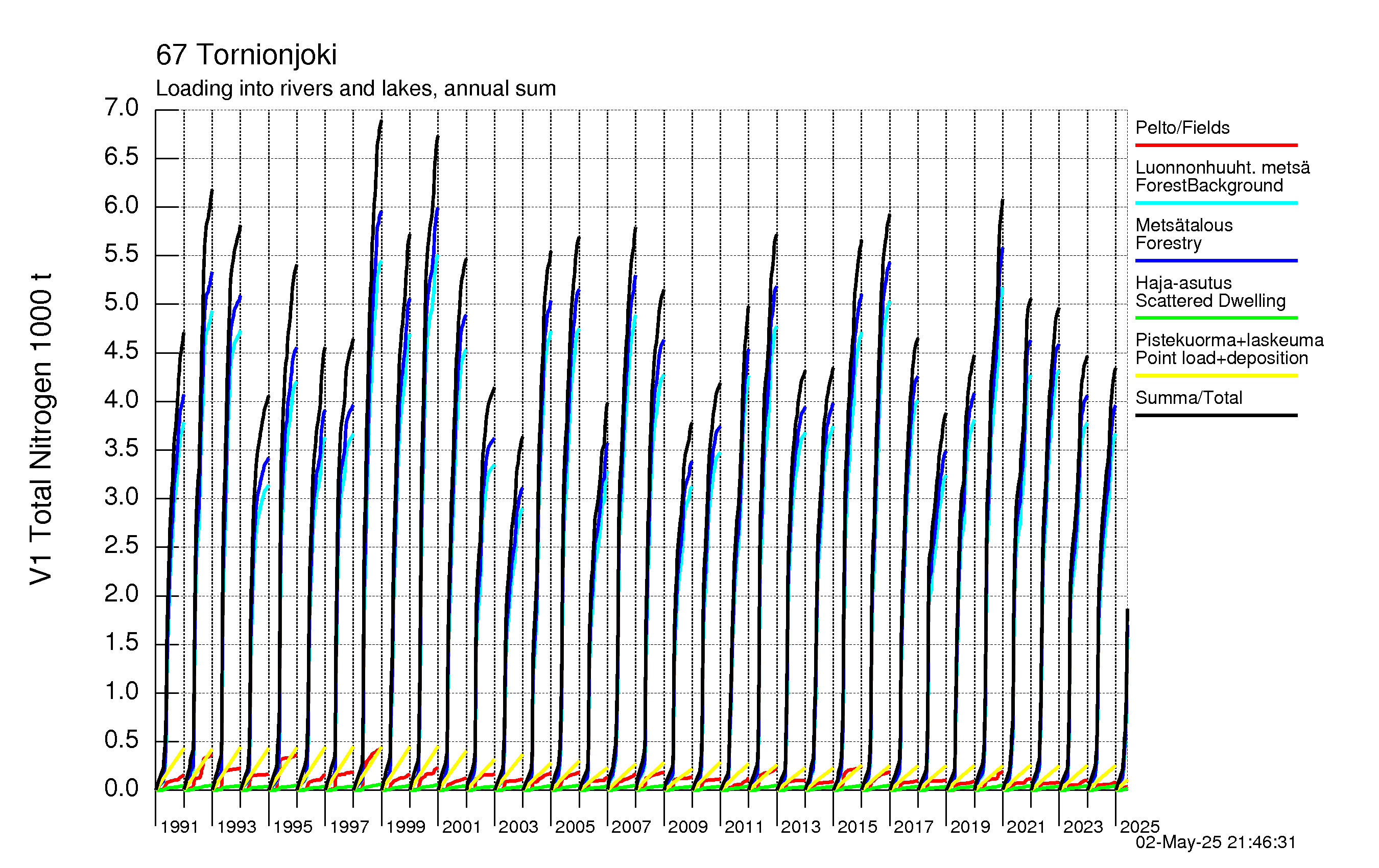The image size is (1379, 868).
Task: Select the 'Summa/Total' legend label
Action: 1189,398
